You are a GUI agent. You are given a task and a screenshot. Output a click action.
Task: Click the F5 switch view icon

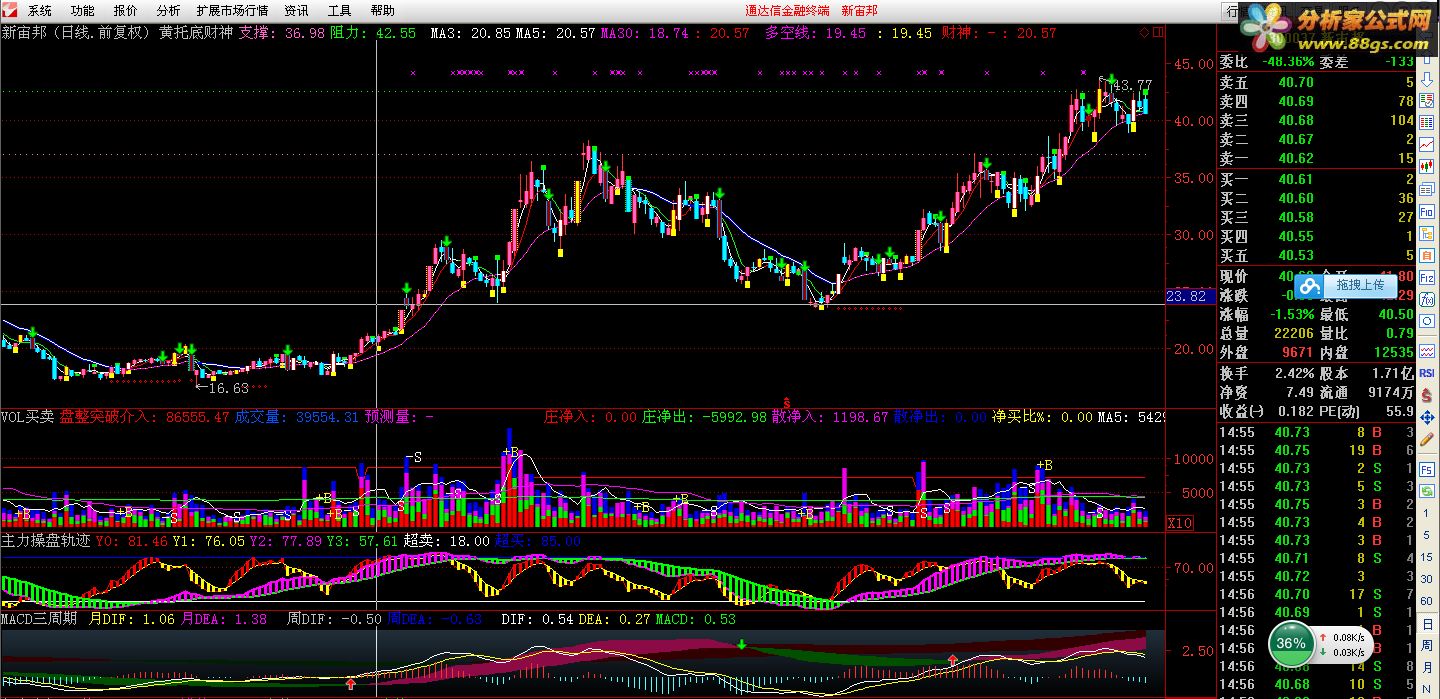[1427, 470]
